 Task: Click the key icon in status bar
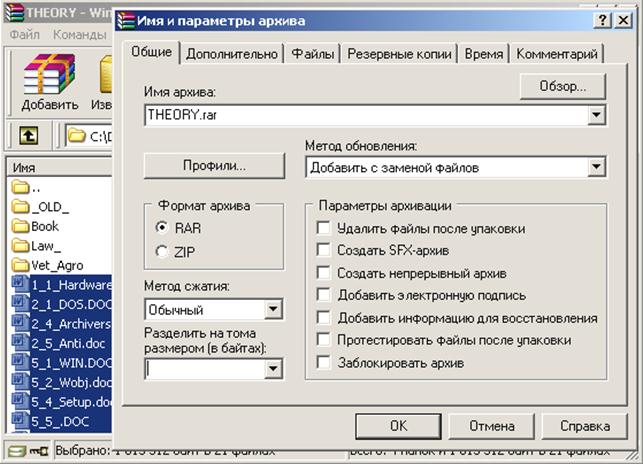click(39, 452)
